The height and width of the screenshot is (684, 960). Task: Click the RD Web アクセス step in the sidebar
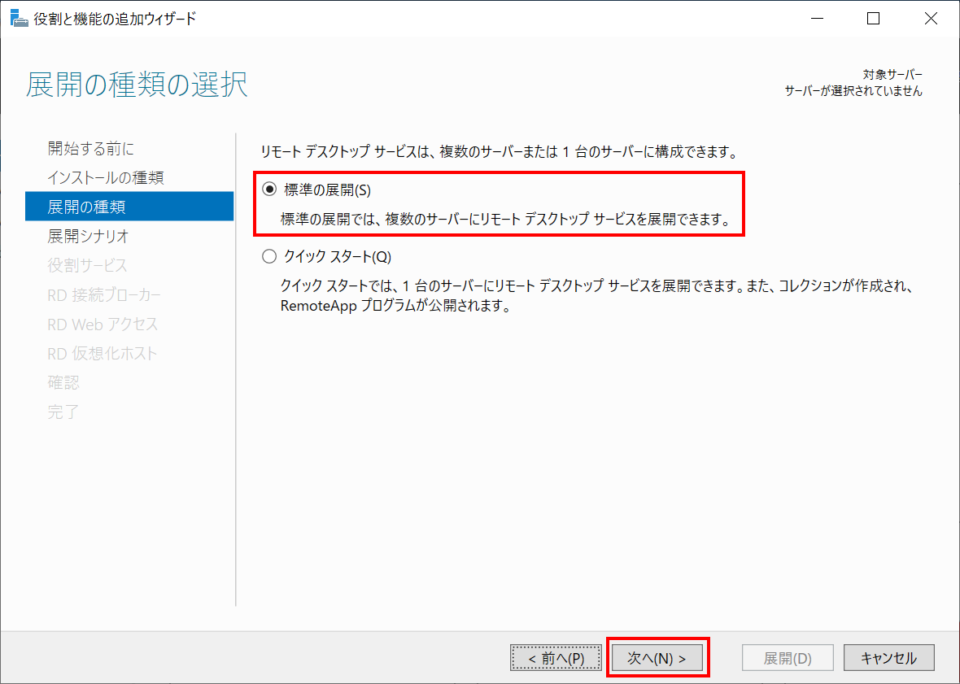(103, 324)
